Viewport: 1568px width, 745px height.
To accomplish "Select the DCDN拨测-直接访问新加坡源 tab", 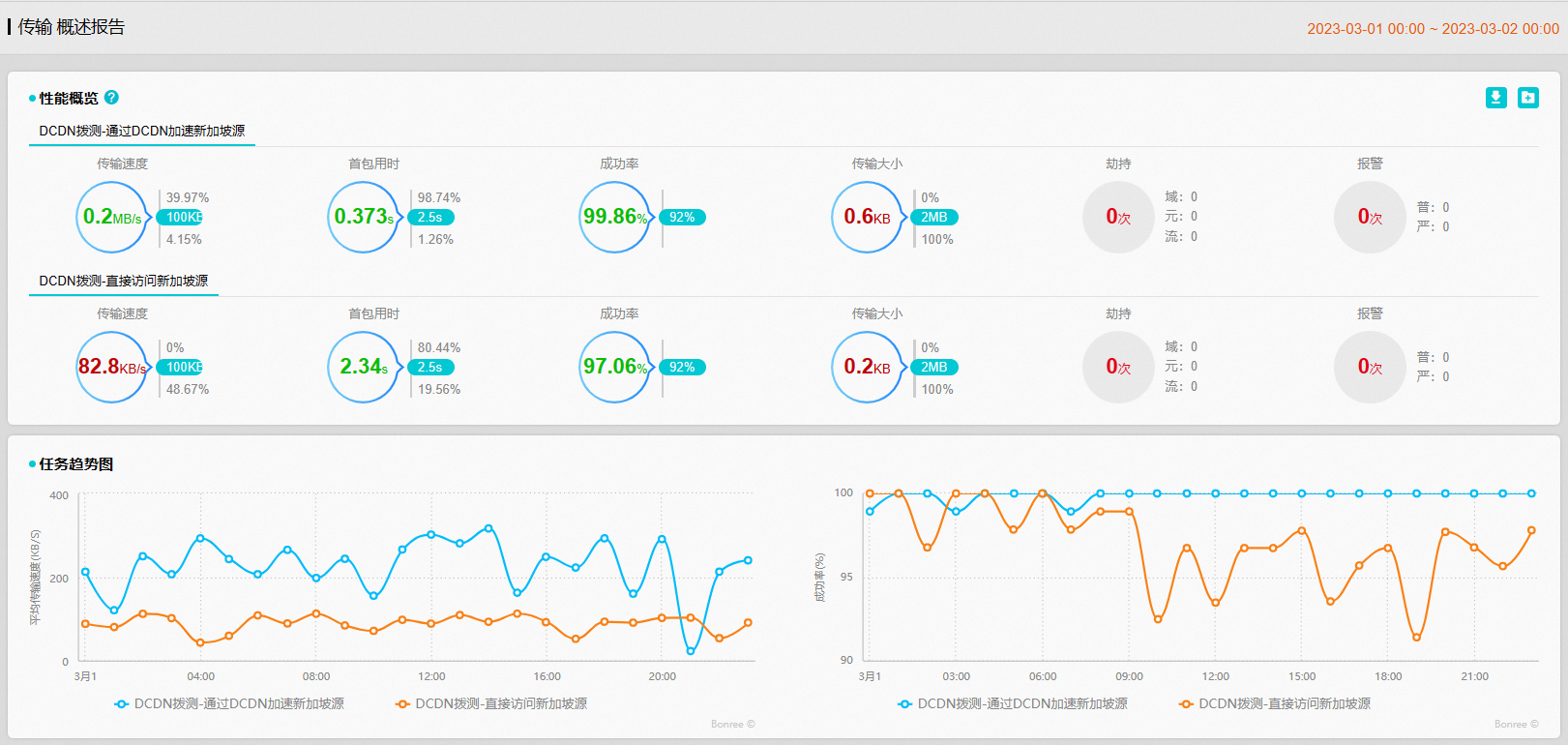I will tap(124, 281).
